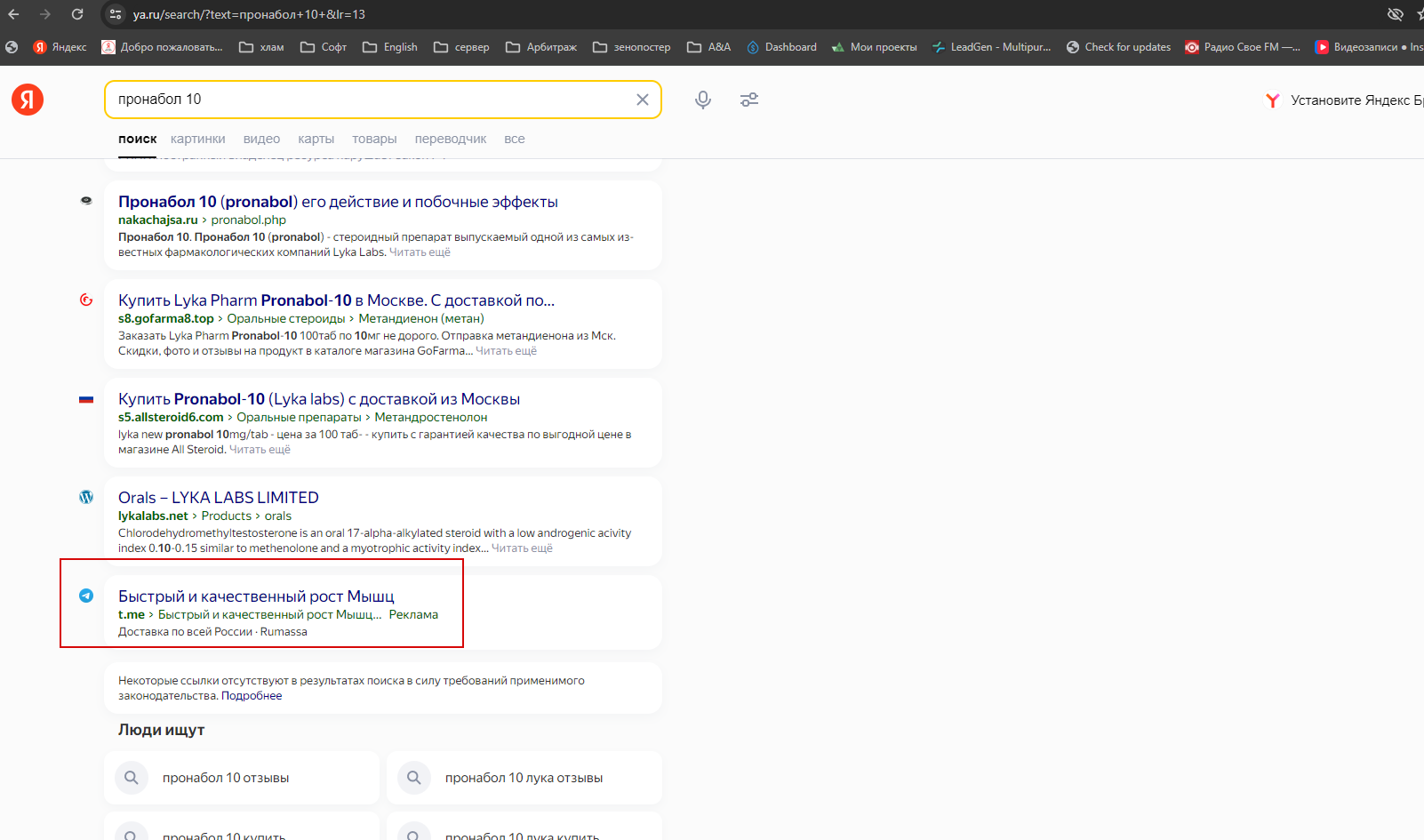Open site information icon in address bar
The width and height of the screenshot is (1424, 840).
pos(116,14)
